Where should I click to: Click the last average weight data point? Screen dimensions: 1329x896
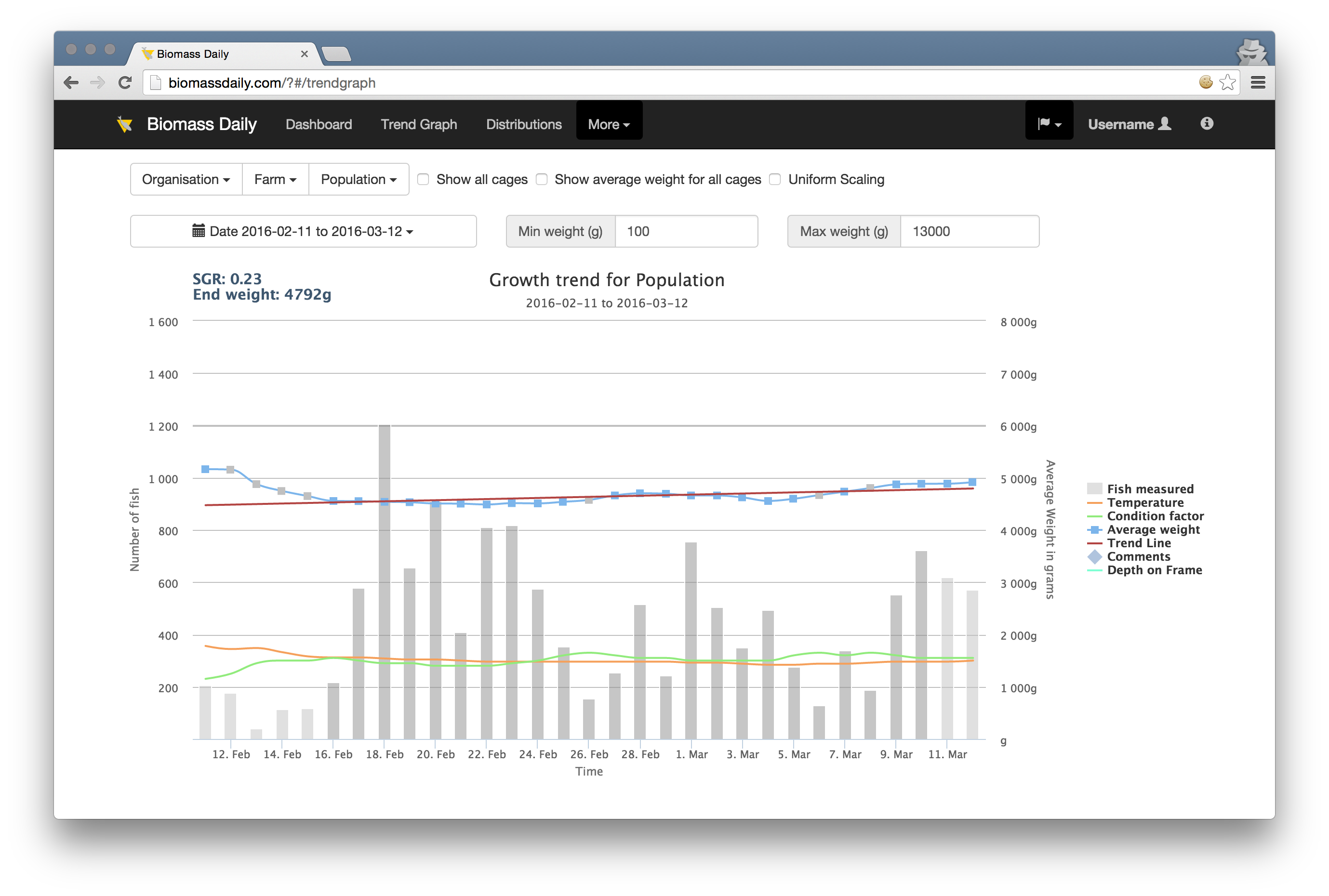[x=972, y=482]
